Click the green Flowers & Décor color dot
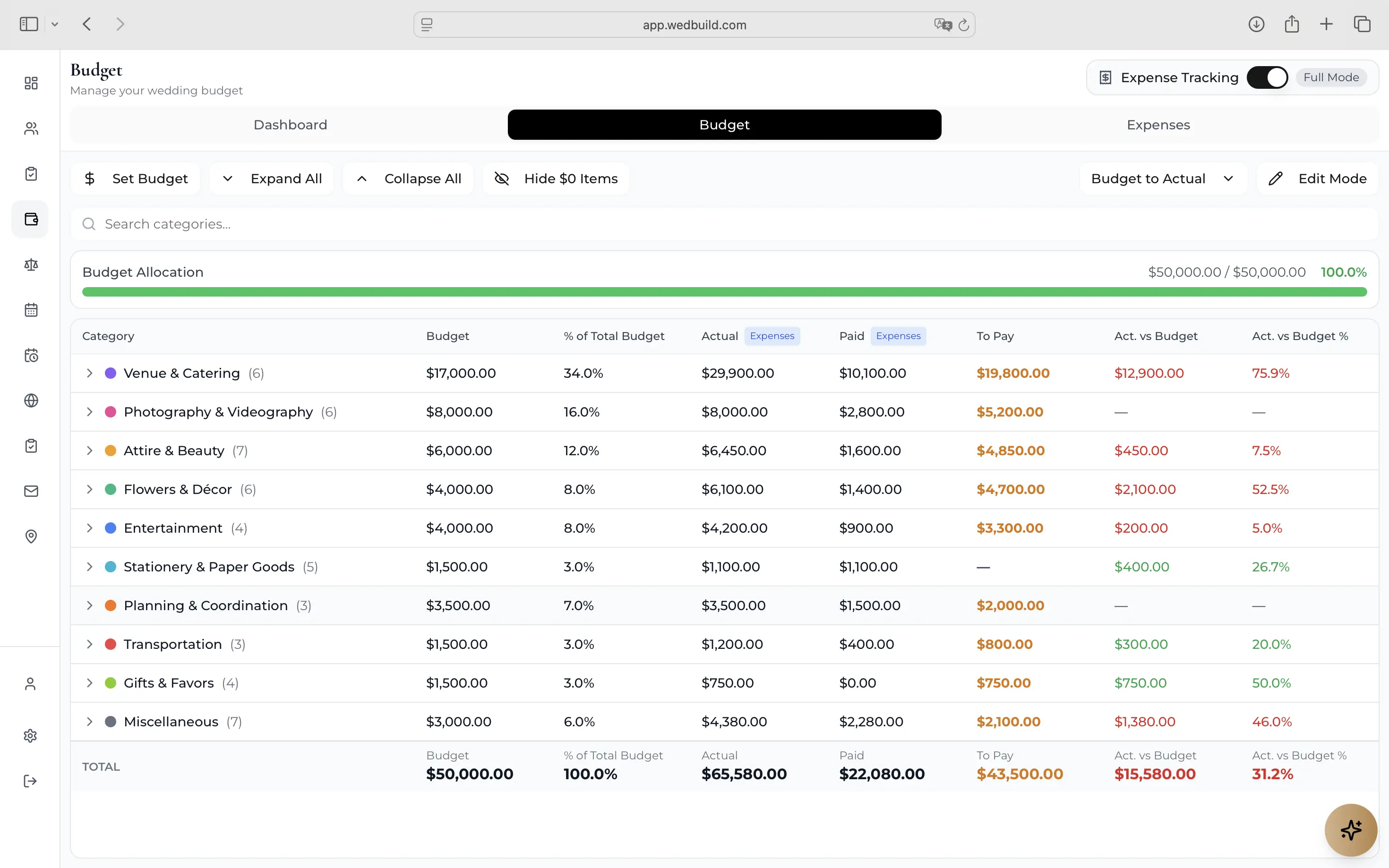The width and height of the screenshot is (1389, 868). (111, 489)
